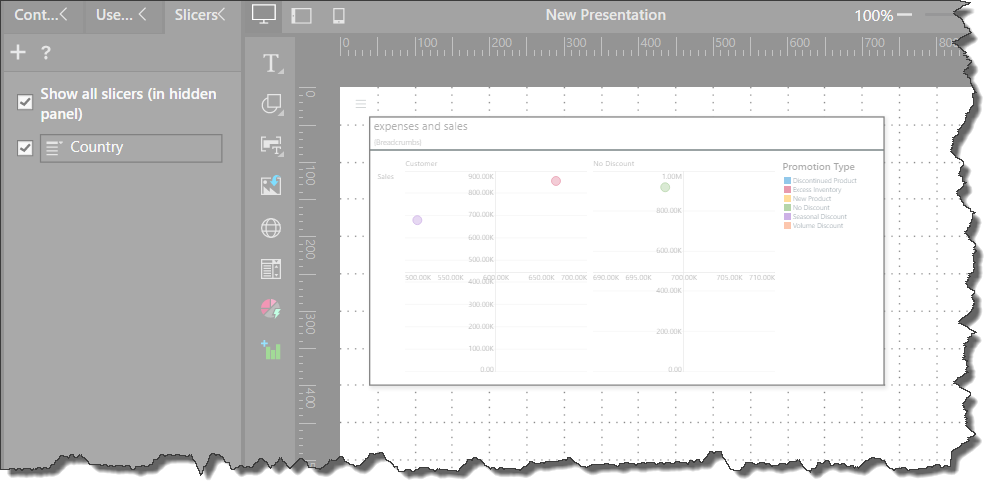Click the No Discount chart panel label
Screen dimensions: 998x498
[x=614, y=164]
